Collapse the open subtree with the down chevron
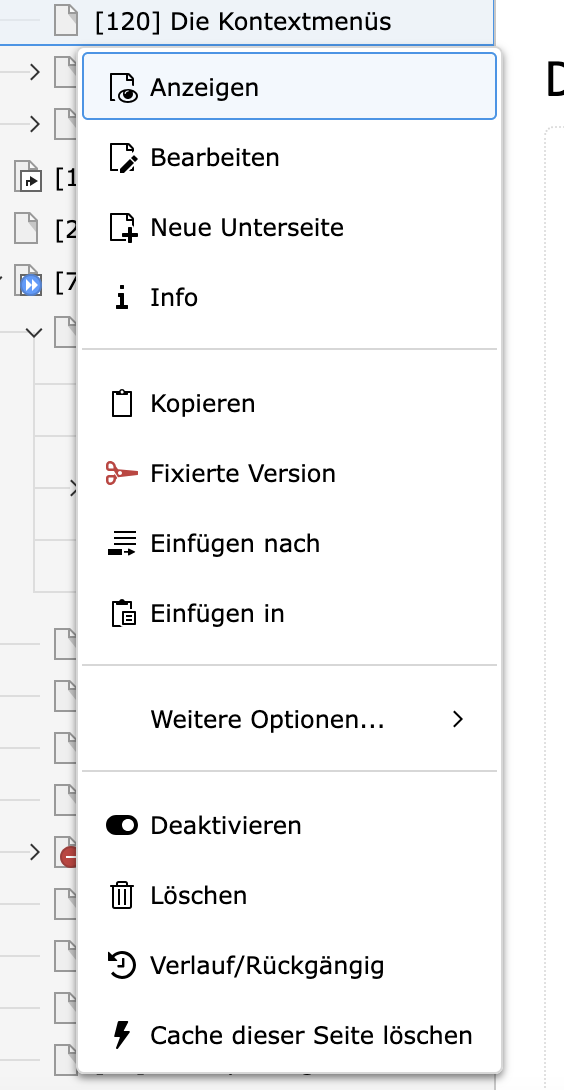564x1090 pixels. coord(33,332)
